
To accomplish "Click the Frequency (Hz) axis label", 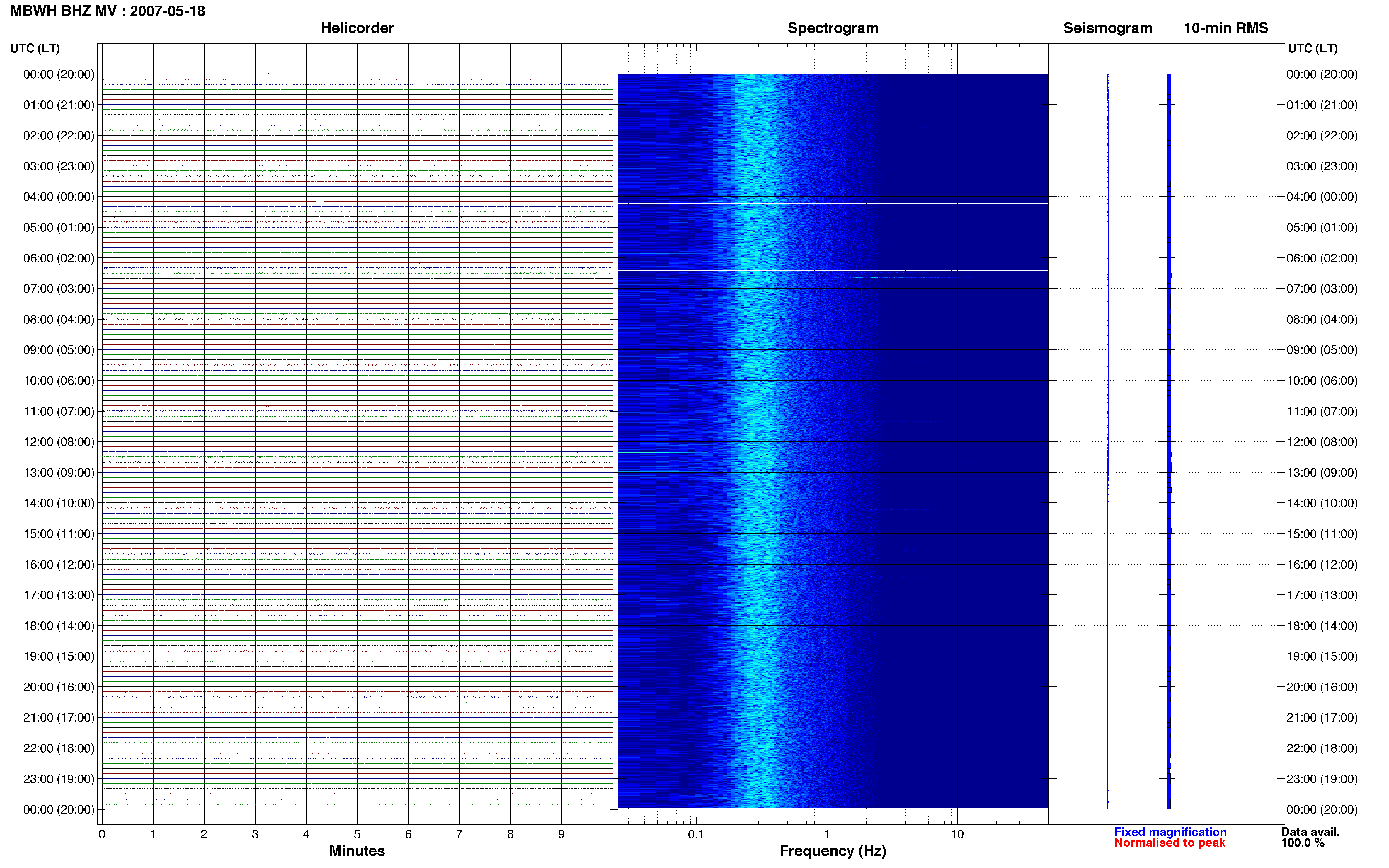I will click(833, 851).
